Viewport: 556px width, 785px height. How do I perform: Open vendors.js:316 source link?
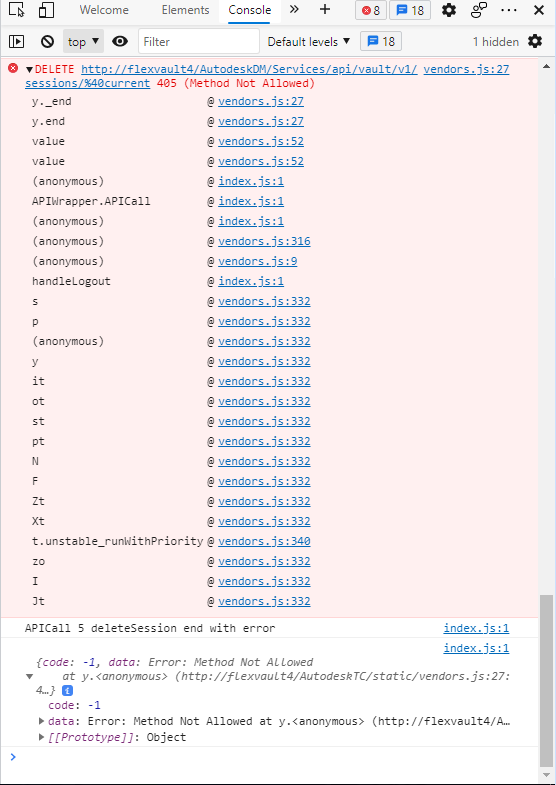[x=264, y=241]
